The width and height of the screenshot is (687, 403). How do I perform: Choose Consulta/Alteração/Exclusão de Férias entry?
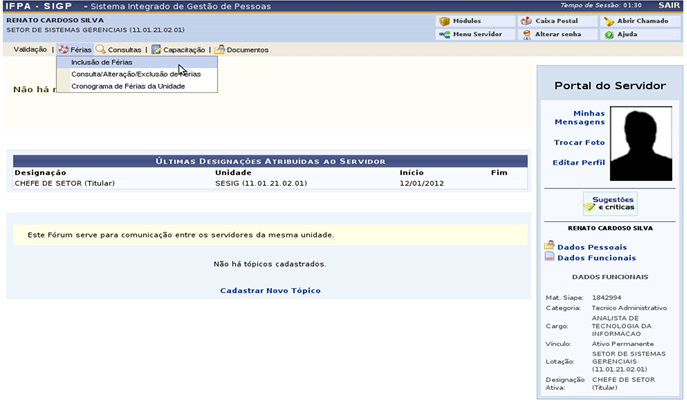point(137,74)
